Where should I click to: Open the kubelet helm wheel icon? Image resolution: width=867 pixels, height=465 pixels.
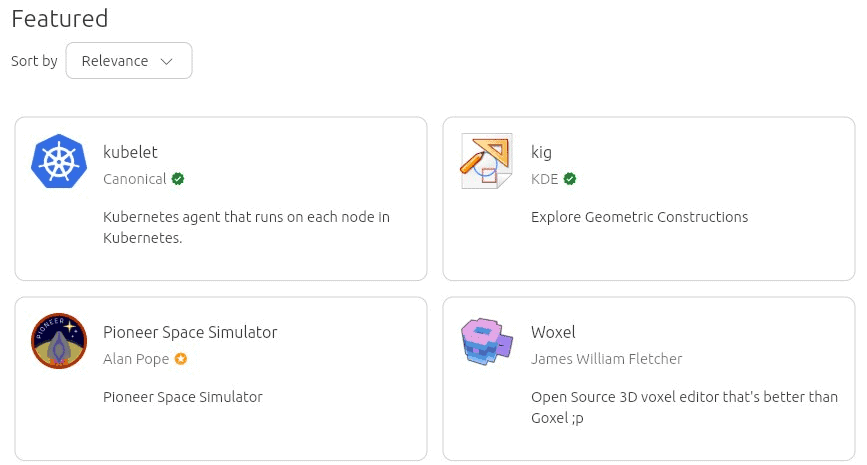pyautogui.click(x=59, y=161)
